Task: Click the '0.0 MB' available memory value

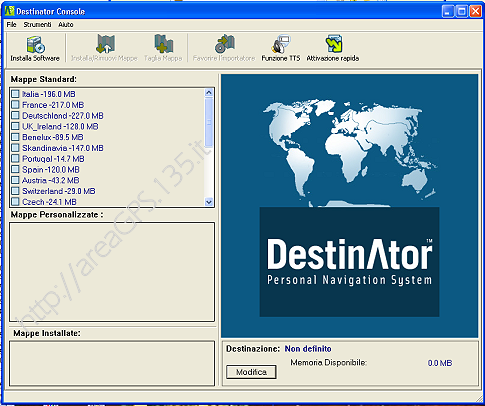Action: click(440, 363)
